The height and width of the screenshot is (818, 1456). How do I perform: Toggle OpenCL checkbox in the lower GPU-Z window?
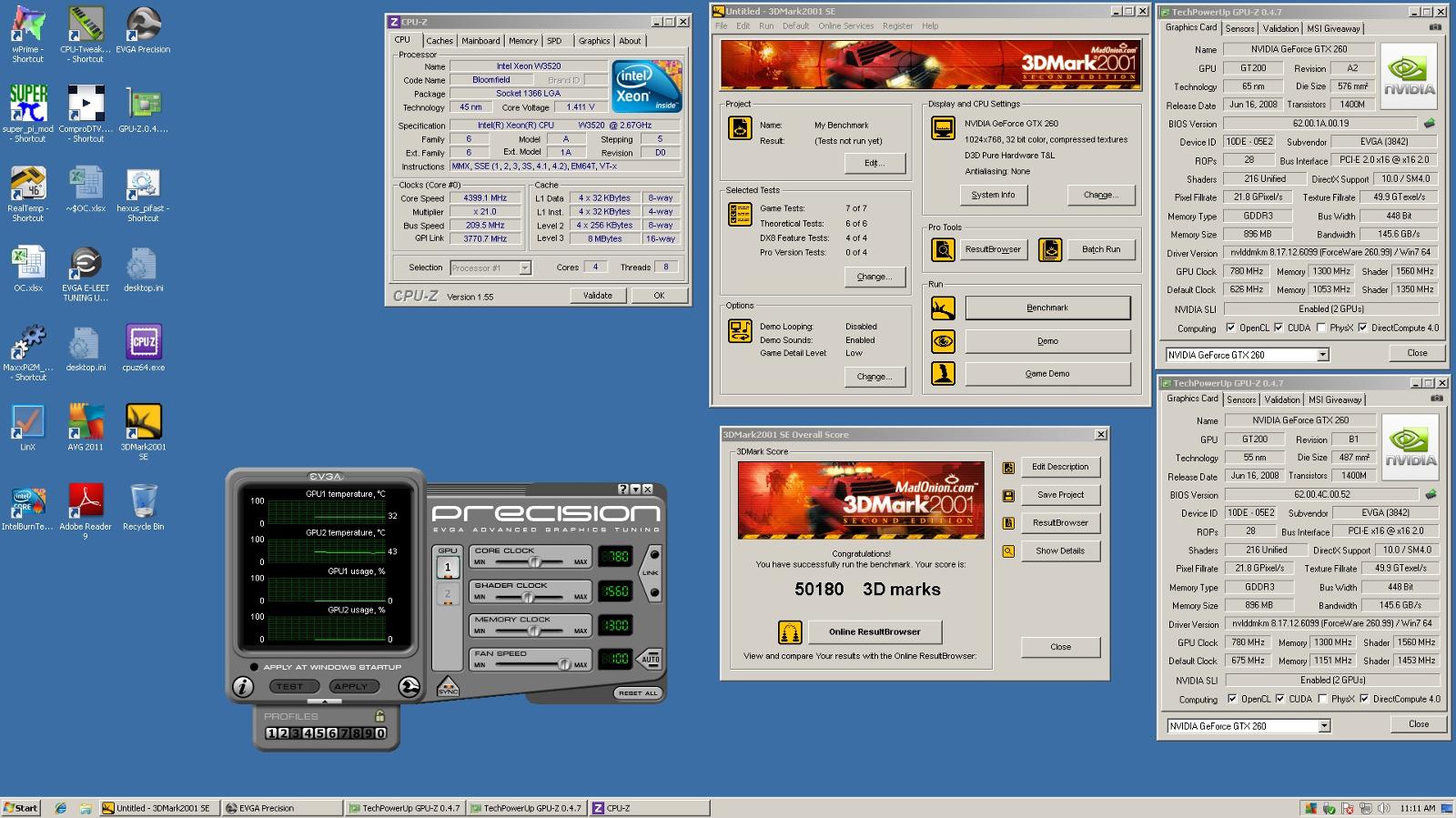tap(1232, 699)
